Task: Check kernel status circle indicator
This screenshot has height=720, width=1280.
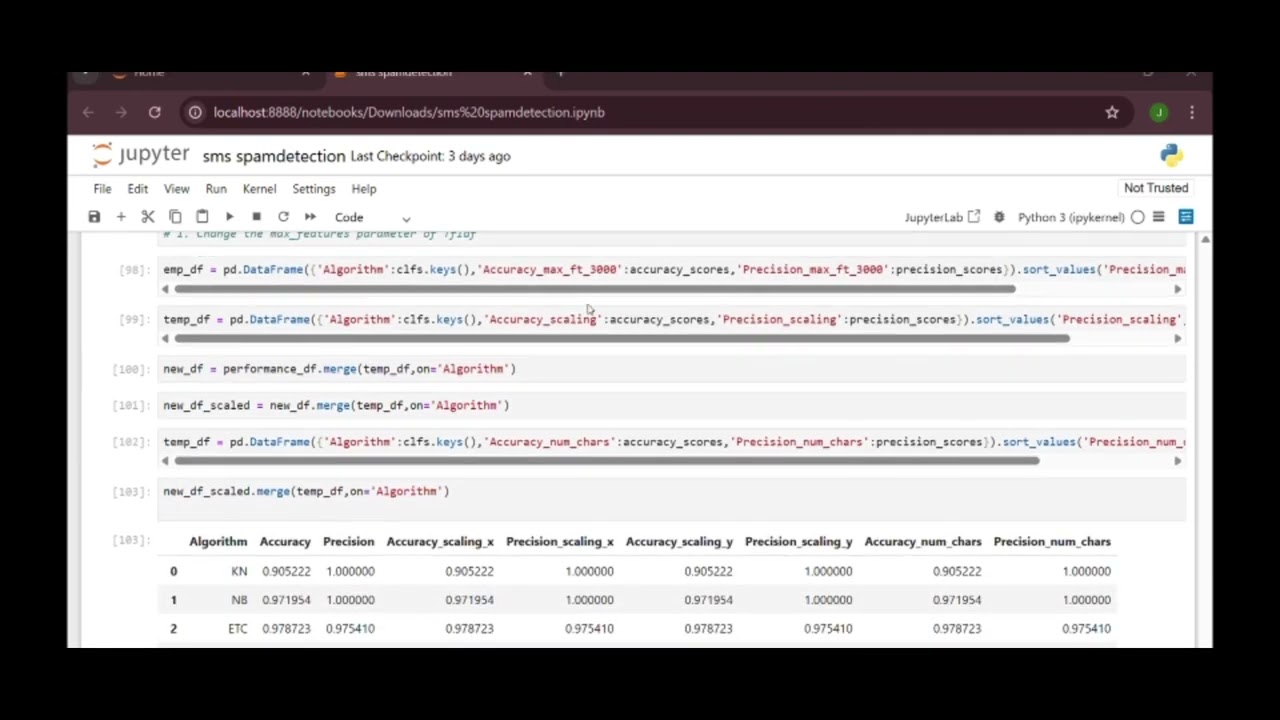Action: [1137, 217]
